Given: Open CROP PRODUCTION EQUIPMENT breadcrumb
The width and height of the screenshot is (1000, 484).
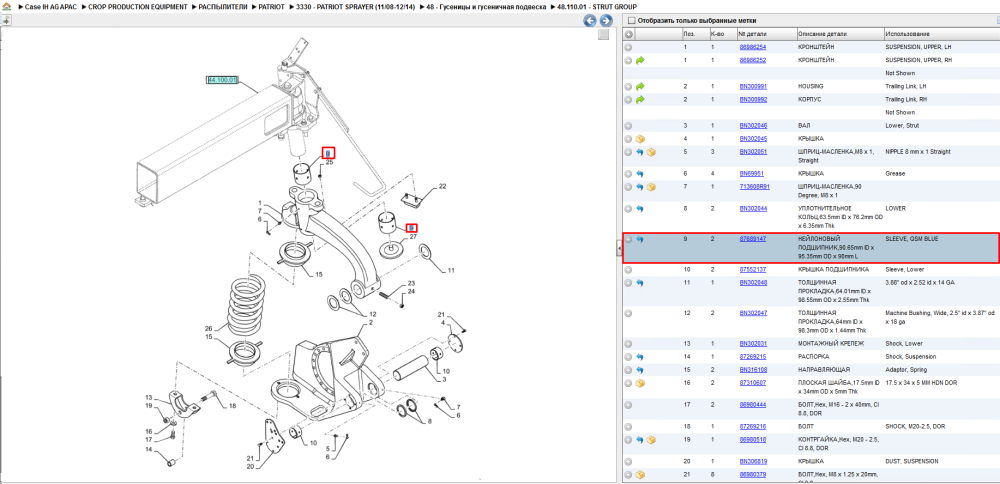Looking at the screenshot, I should click(x=138, y=6).
